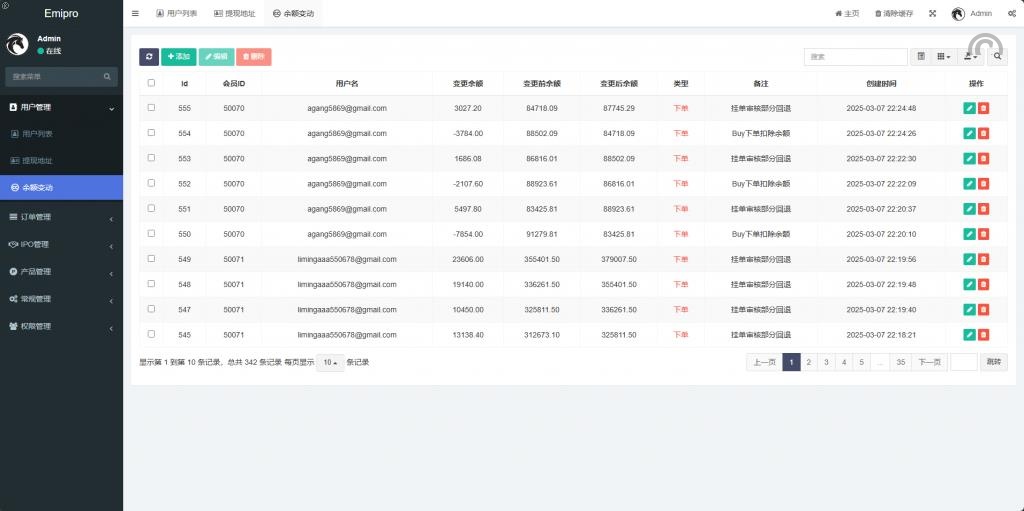Screen dimensions: 1024x511
Task: Click the table 搜索 input field
Action: coord(855,57)
